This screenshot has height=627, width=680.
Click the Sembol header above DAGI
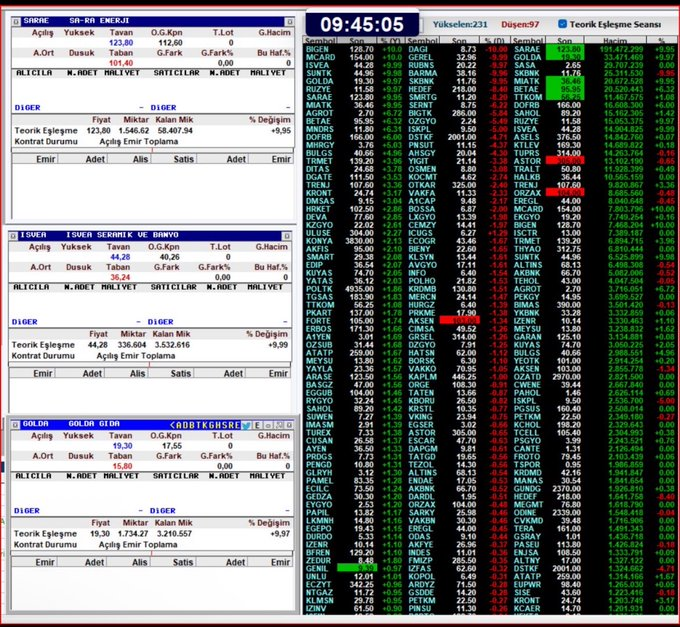point(423,41)
